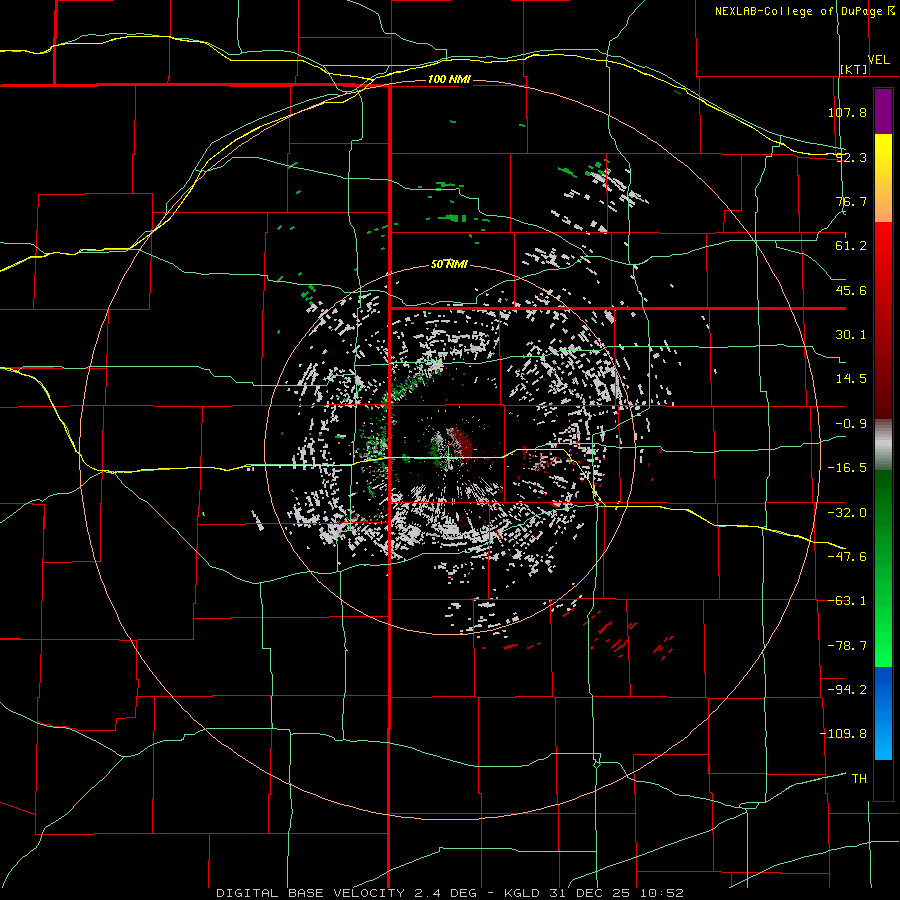
Task: Click the 50 NMI range ring label
Action: point(449,264)
